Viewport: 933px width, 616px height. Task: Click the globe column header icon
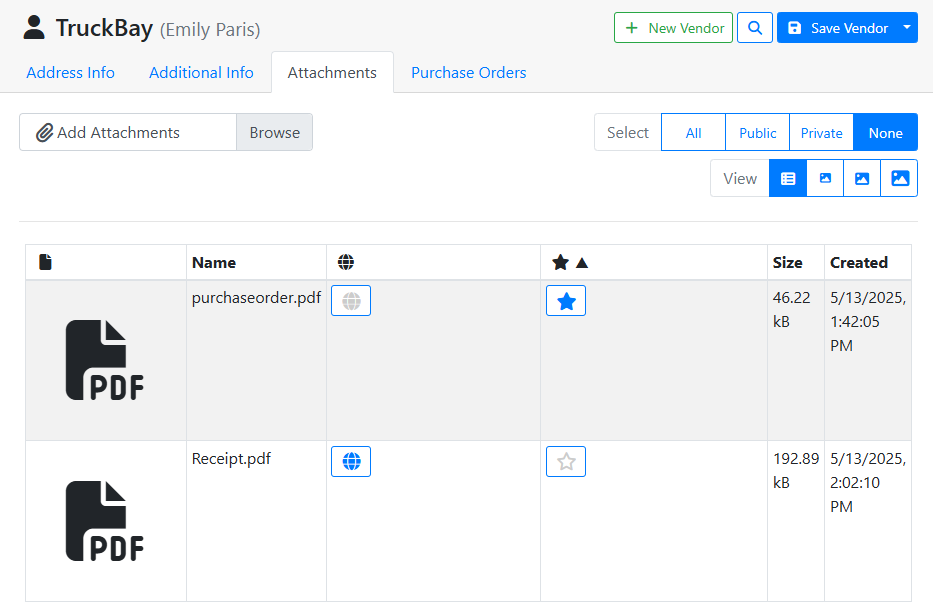tap(346, 263)
